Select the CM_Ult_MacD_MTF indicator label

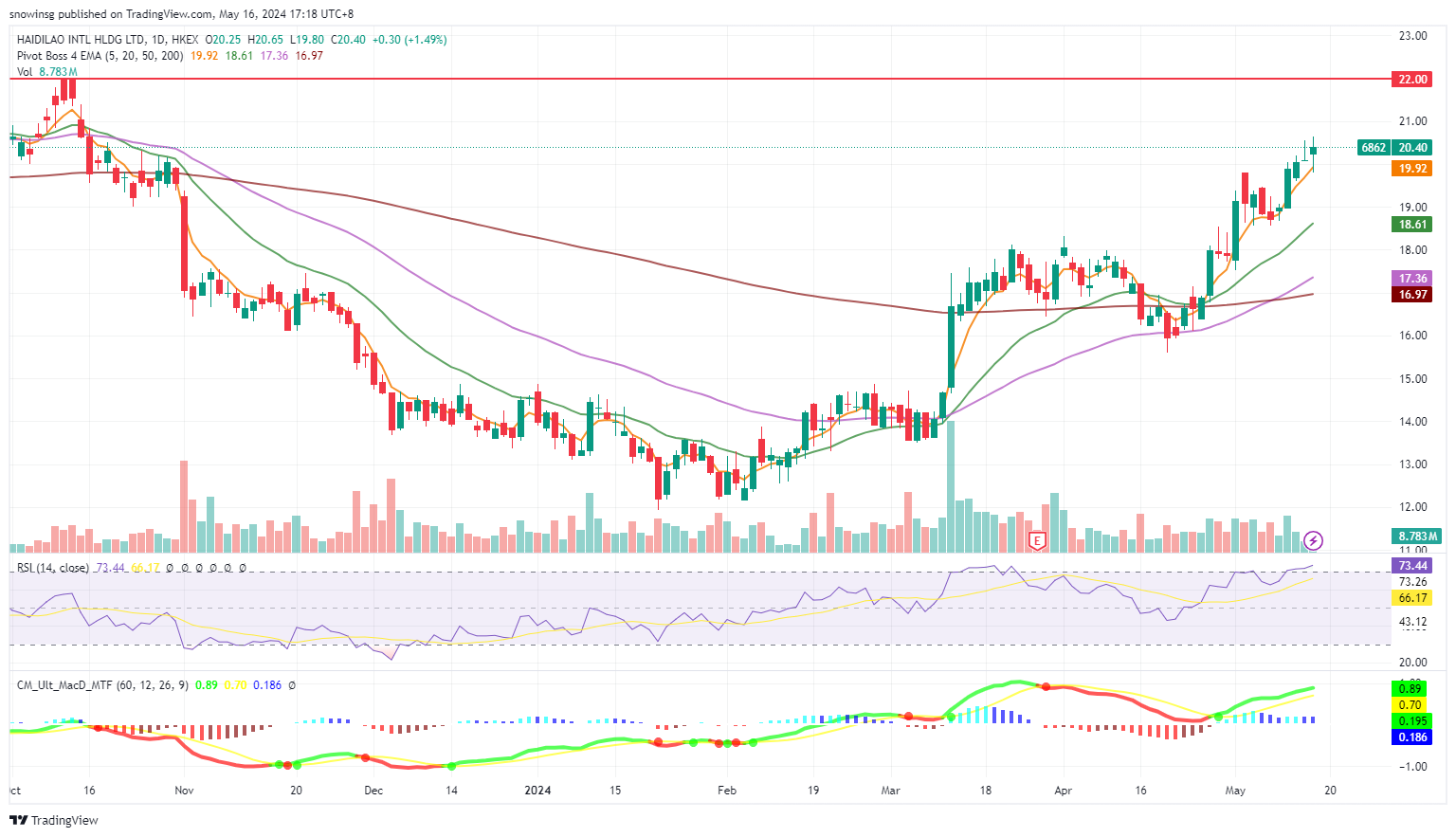coord(102,684)
